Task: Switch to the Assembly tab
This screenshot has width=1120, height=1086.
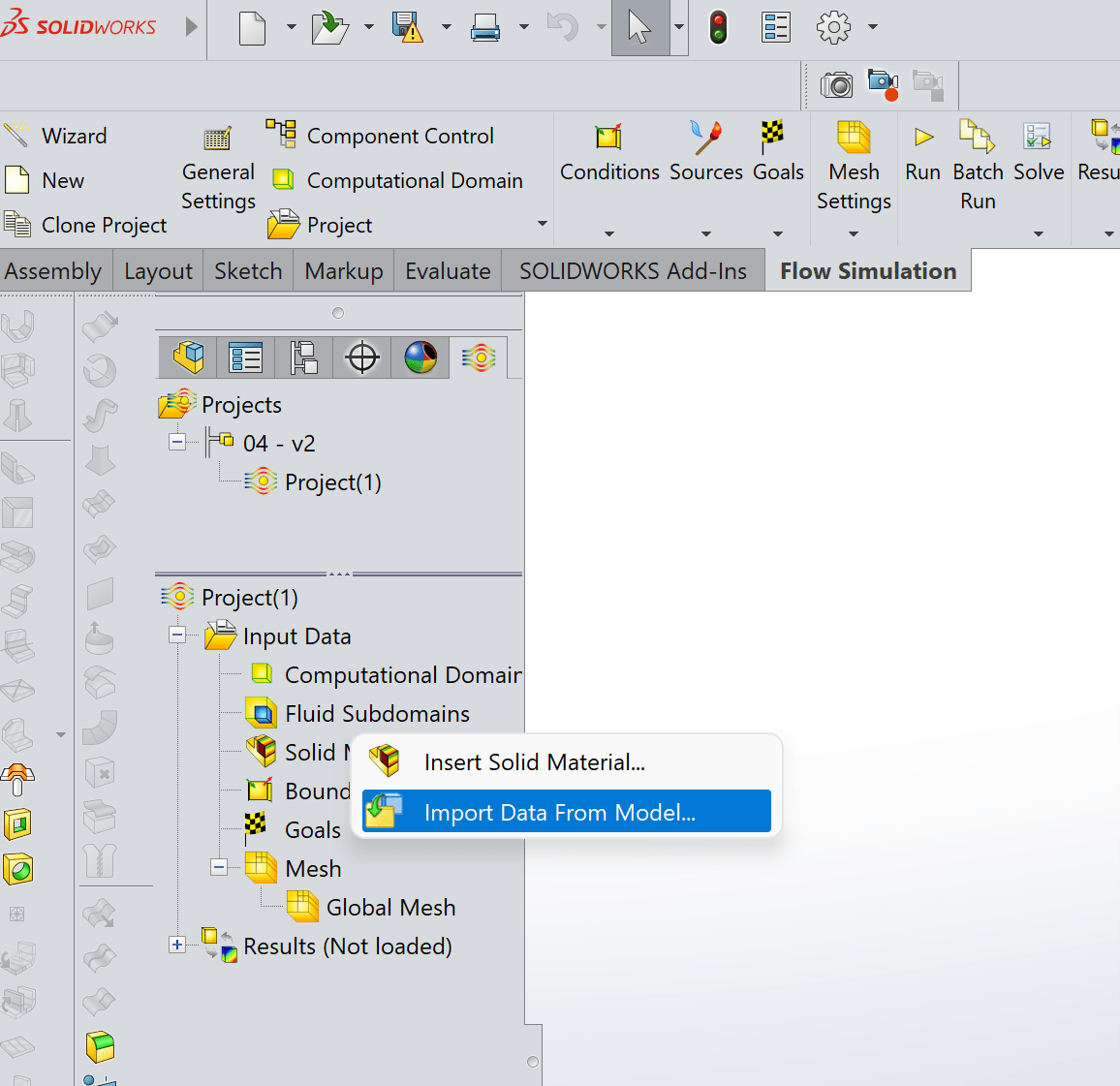Action: click(55, 270)
